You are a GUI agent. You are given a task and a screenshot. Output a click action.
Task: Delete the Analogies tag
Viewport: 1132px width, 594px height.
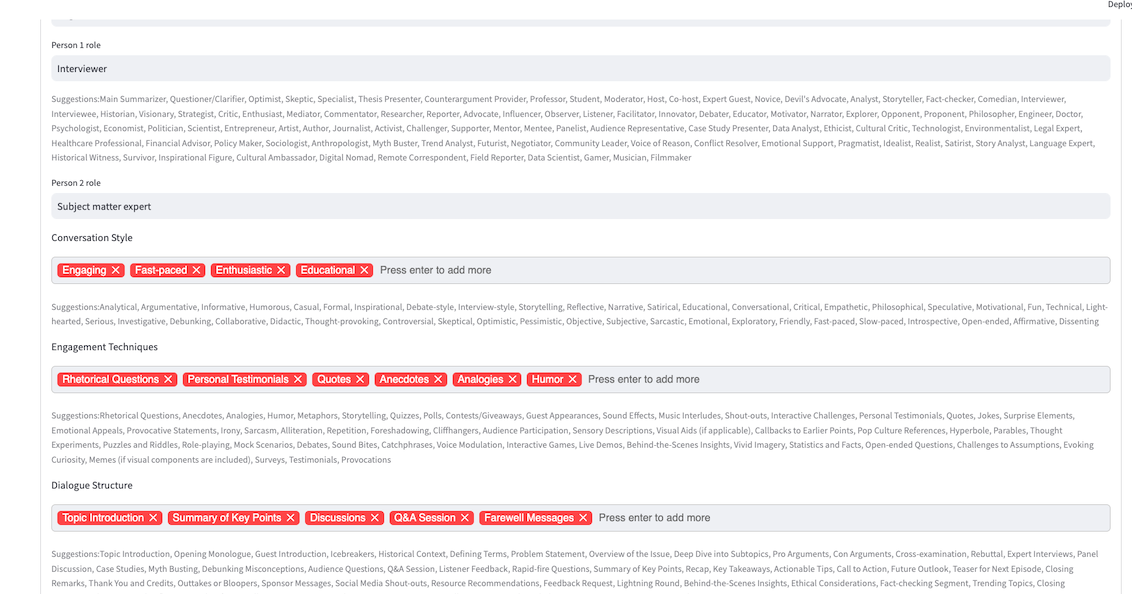513,379
